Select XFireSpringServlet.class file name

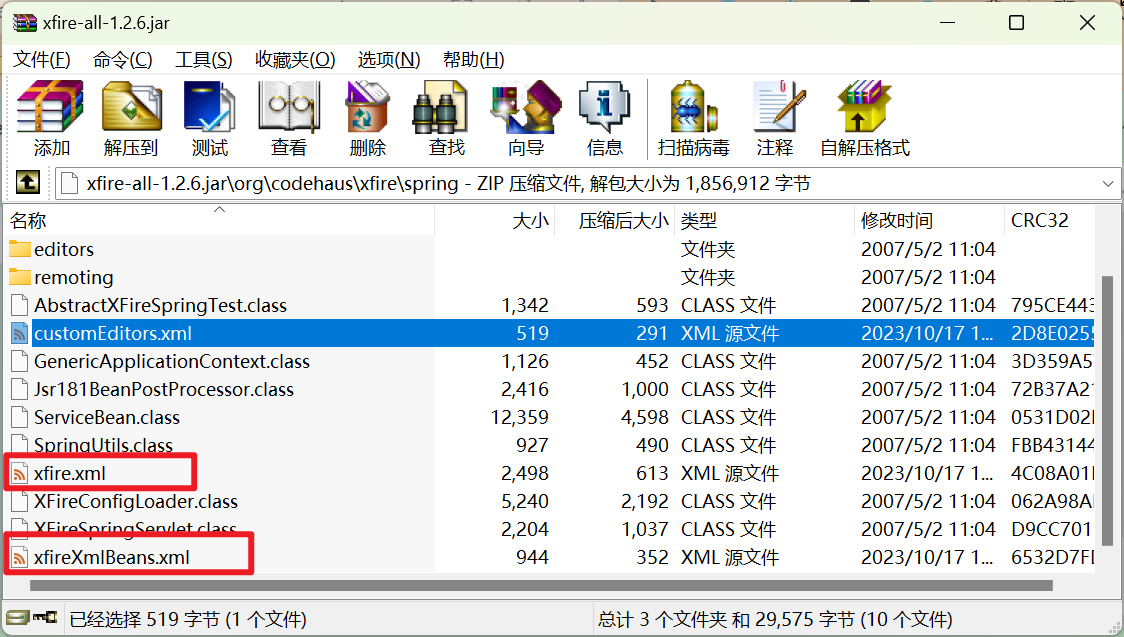point(135,529)
